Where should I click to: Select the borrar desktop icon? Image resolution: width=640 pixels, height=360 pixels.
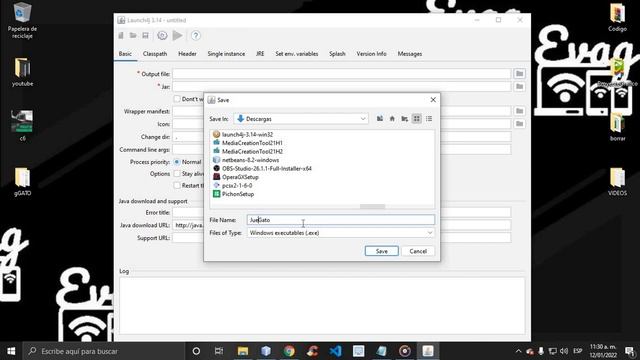click(x=617, y=127)
